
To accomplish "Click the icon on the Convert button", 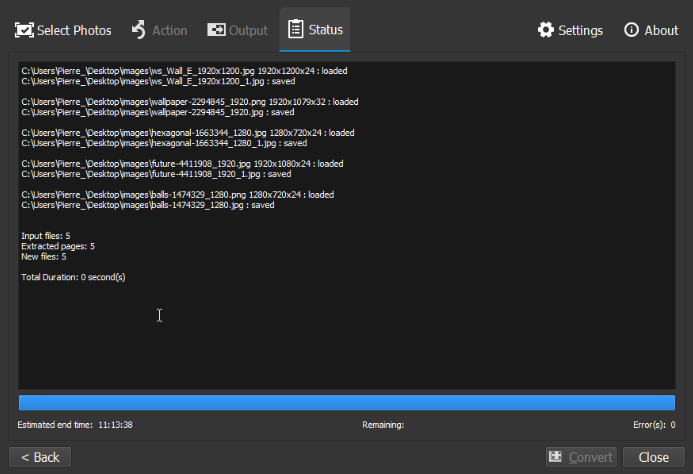I will tap(556, 457).
